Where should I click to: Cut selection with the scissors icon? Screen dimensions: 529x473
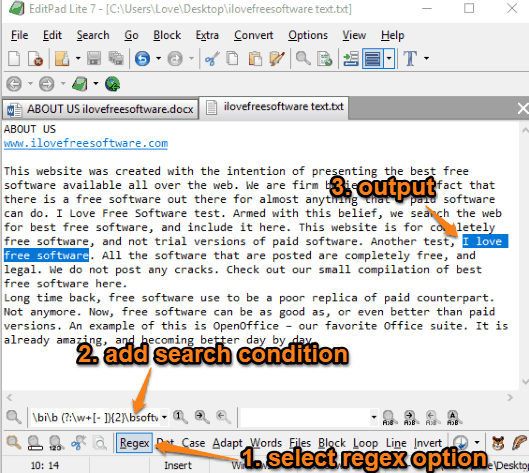pyautogui.click(x=212, y=59)
